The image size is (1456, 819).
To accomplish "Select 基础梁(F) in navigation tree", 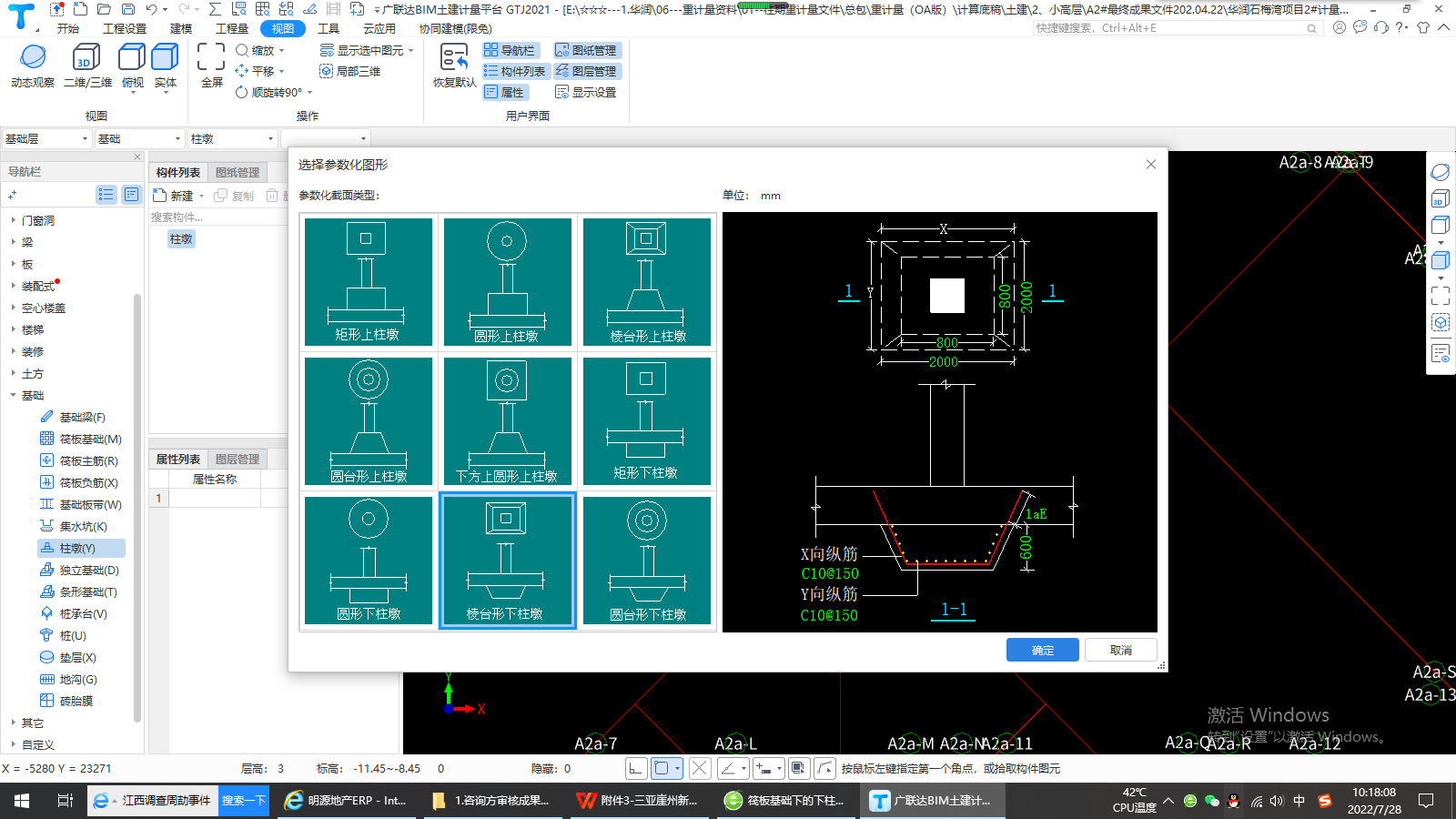I will (x=82, y=417).
